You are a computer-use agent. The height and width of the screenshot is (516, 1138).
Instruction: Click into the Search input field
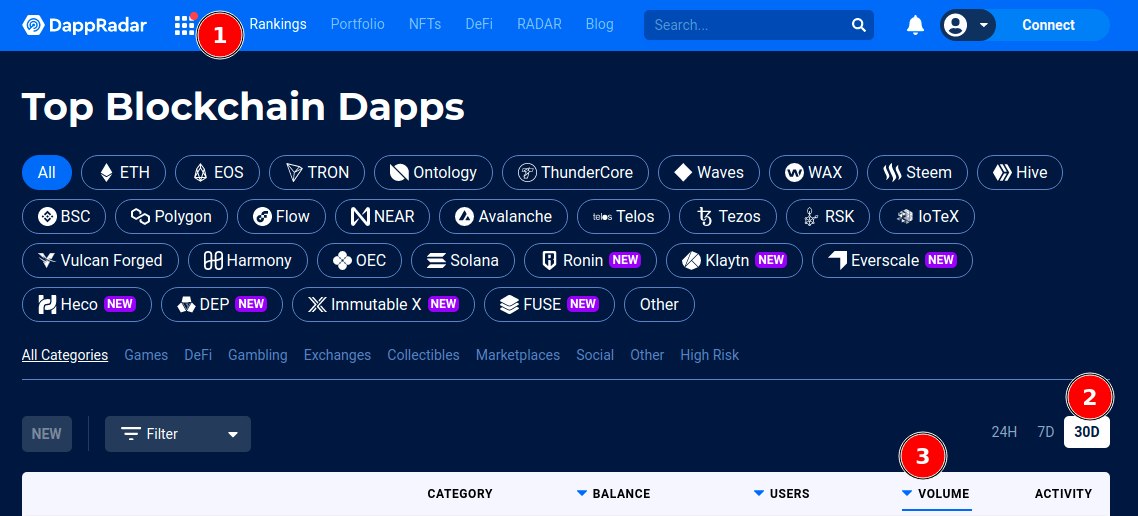tap(745, 25)
